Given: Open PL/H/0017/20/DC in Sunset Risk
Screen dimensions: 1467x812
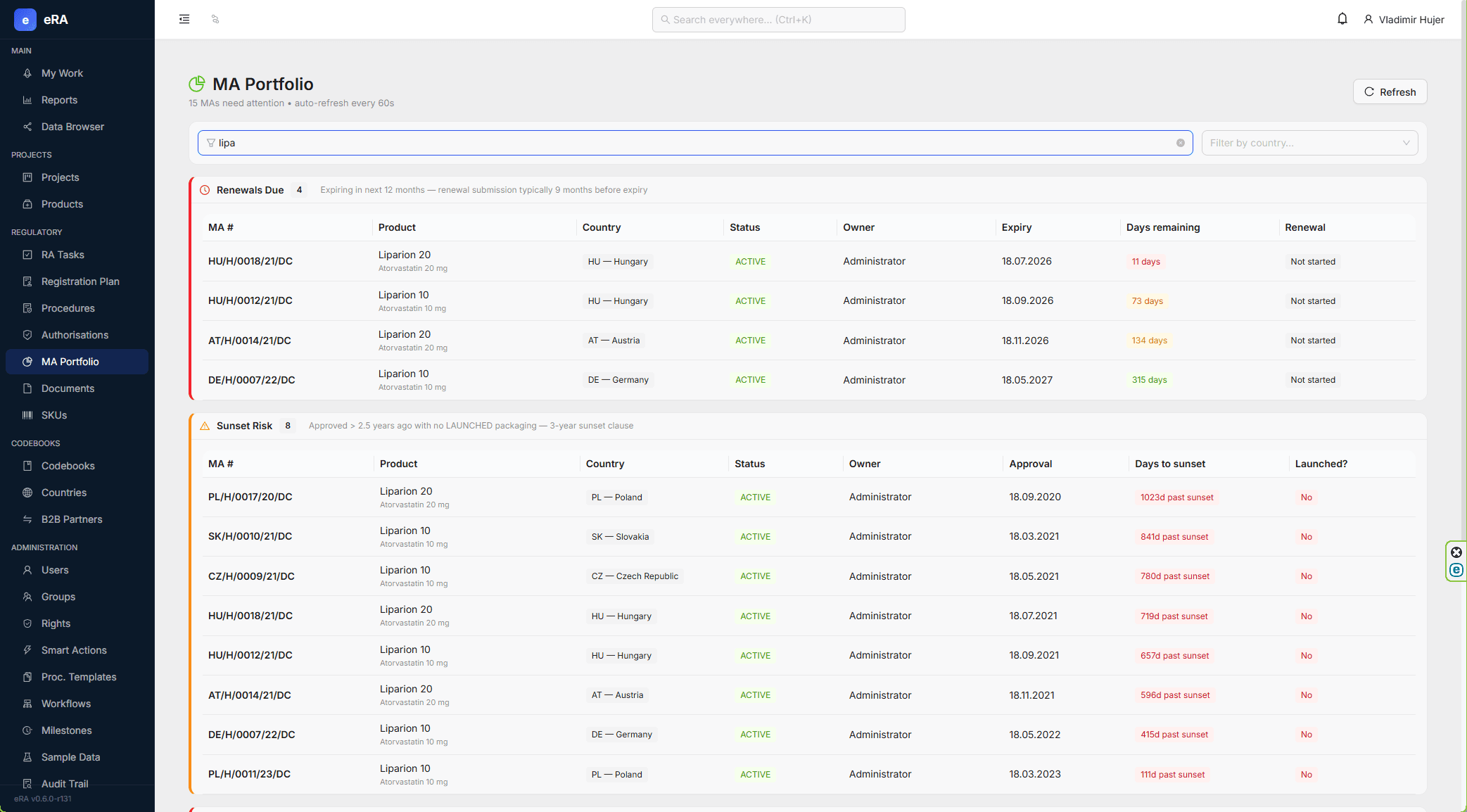Looking at the screenshot, I should click(809, 497).
